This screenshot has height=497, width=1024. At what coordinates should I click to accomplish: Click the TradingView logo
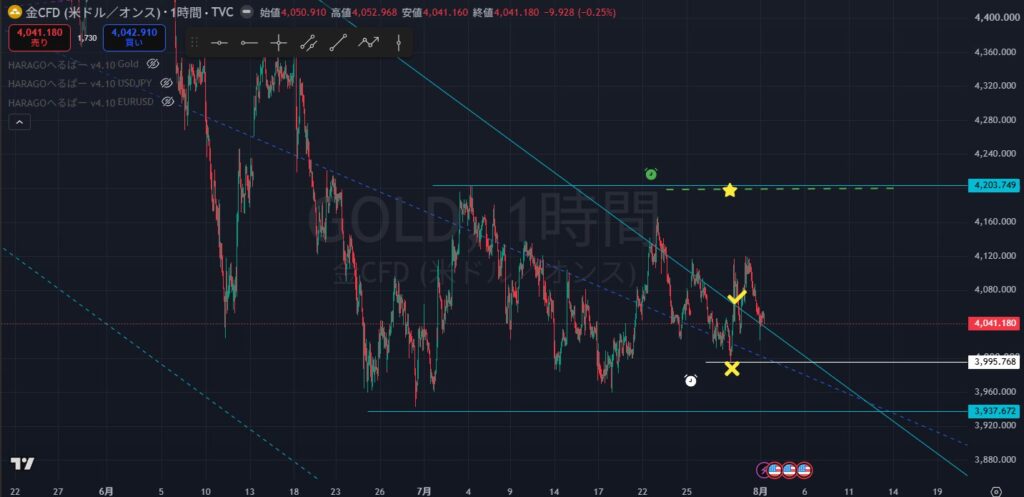(x=22, y=464)
